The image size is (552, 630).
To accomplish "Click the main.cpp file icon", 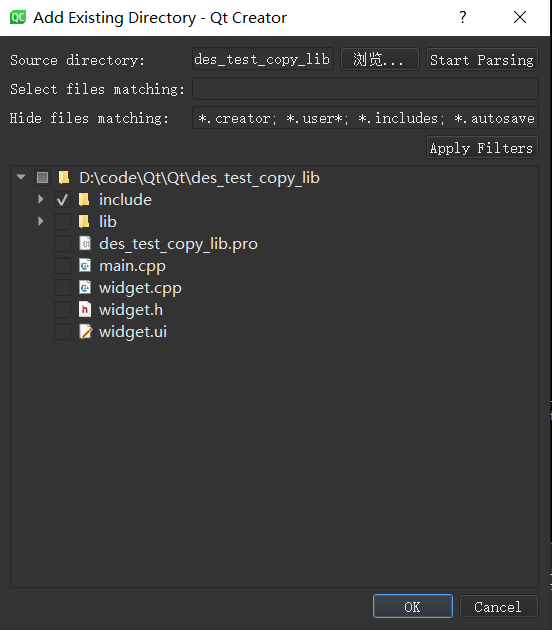I will point(85,266).
